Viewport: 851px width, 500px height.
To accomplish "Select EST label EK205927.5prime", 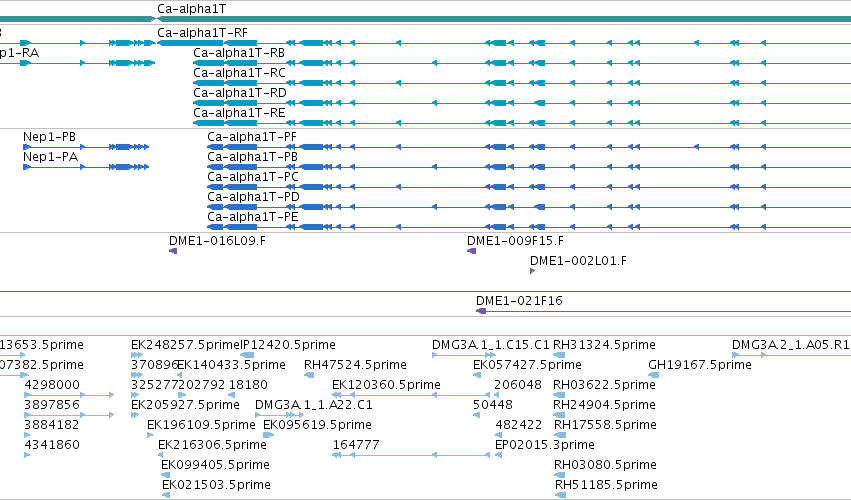I will 185,406.
